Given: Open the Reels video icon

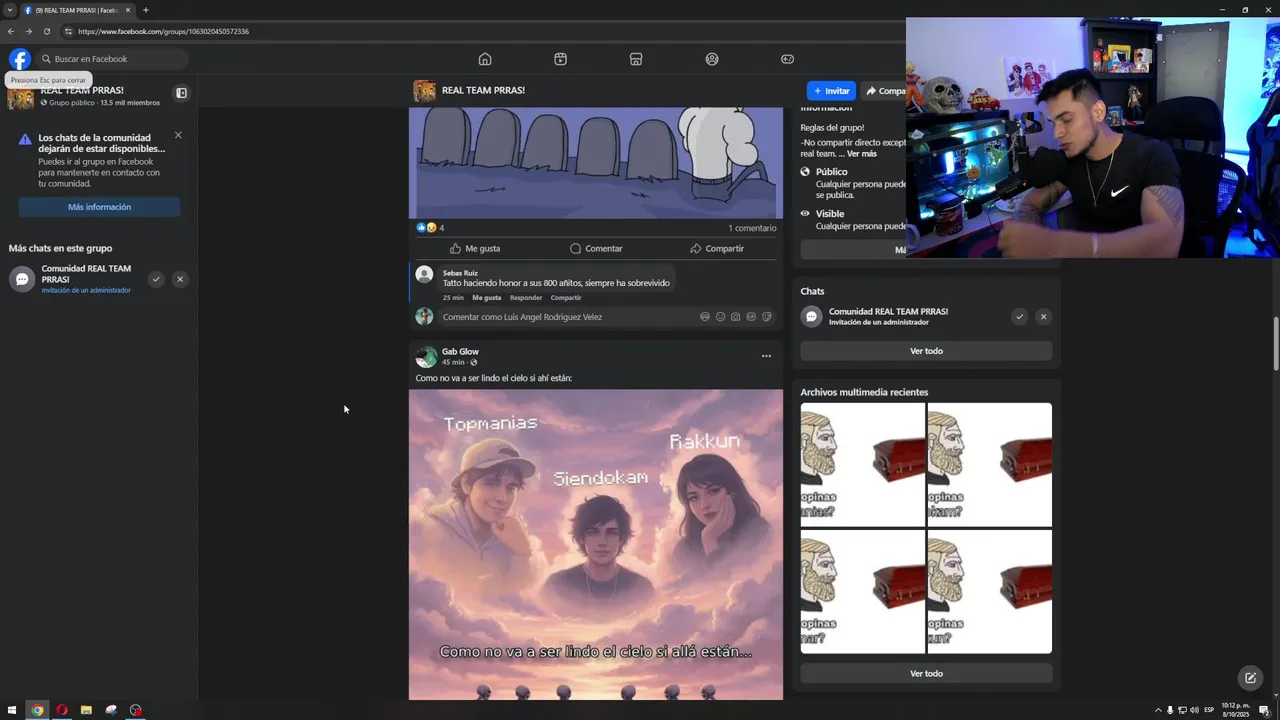Looking at the screenshot, I should click(560, 59).
